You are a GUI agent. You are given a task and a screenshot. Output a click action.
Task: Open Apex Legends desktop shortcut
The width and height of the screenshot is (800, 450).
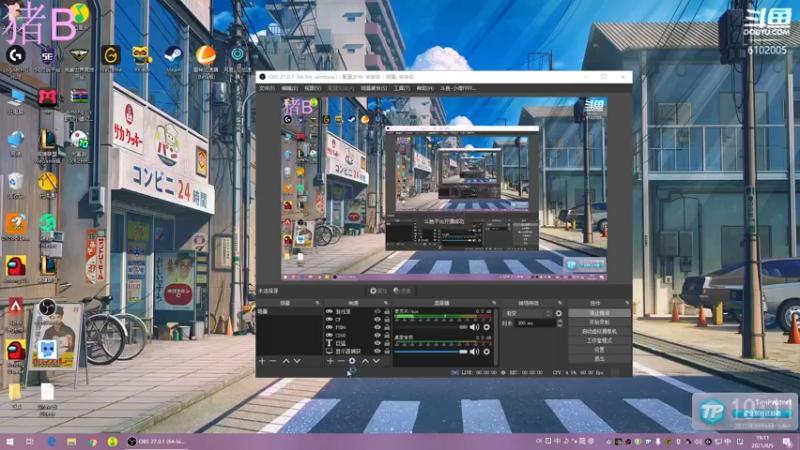(16, 314)
